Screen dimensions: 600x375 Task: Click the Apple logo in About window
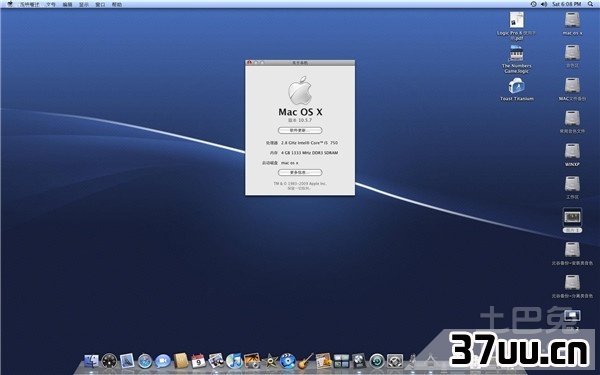[x=300, y=90]
